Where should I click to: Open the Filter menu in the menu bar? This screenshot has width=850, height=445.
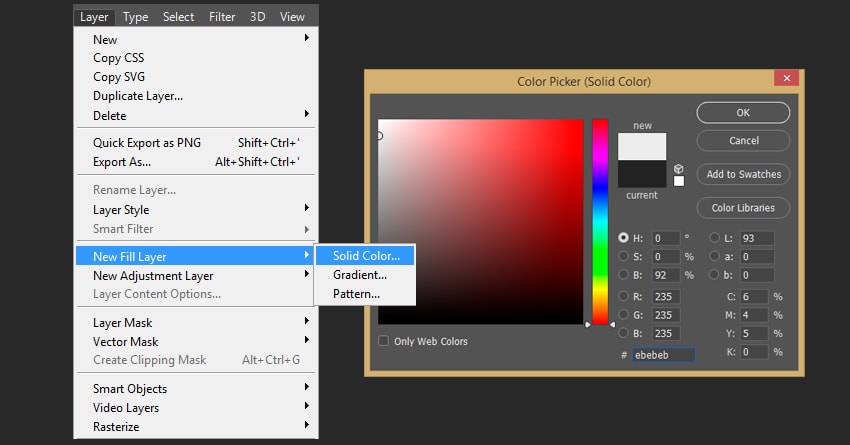pos(222,16)
